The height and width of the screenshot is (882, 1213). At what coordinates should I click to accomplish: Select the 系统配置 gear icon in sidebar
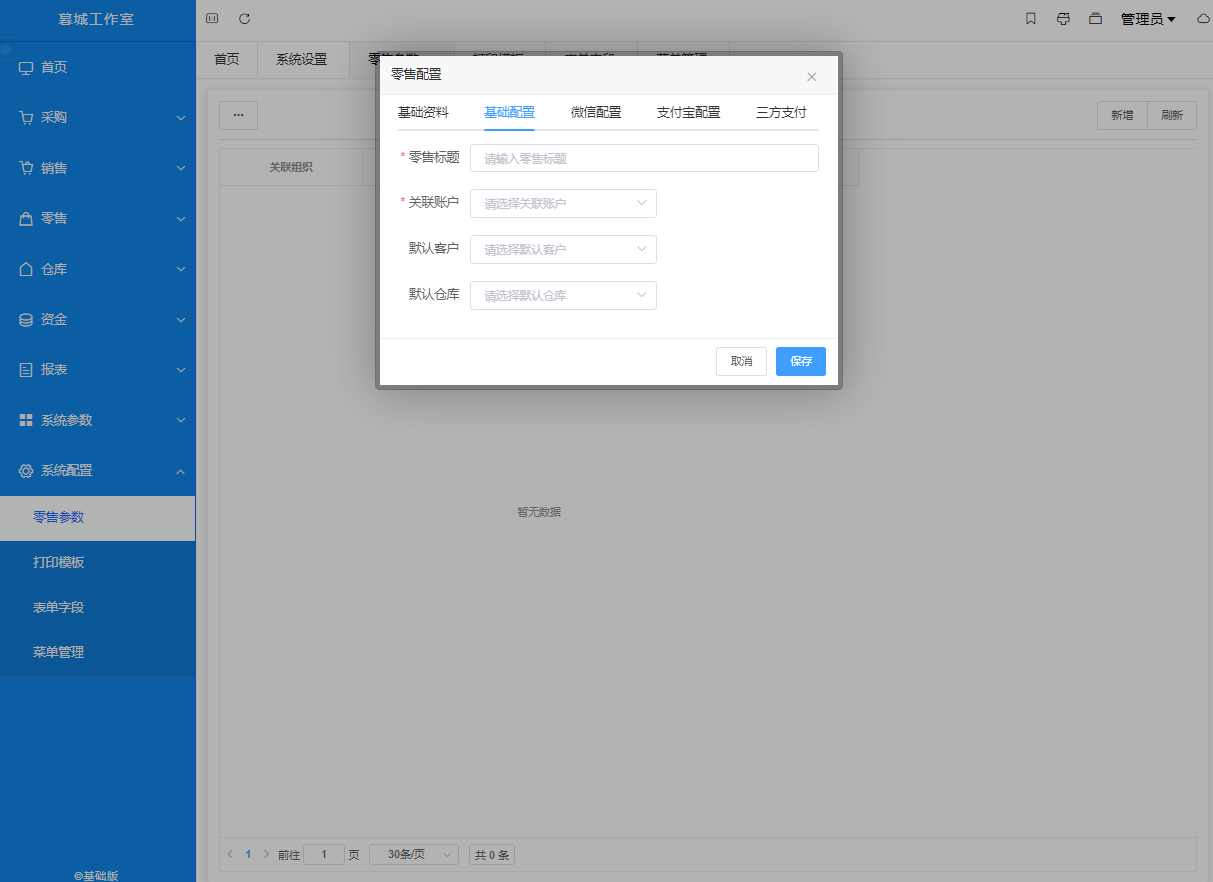click(x=27, y=470)
